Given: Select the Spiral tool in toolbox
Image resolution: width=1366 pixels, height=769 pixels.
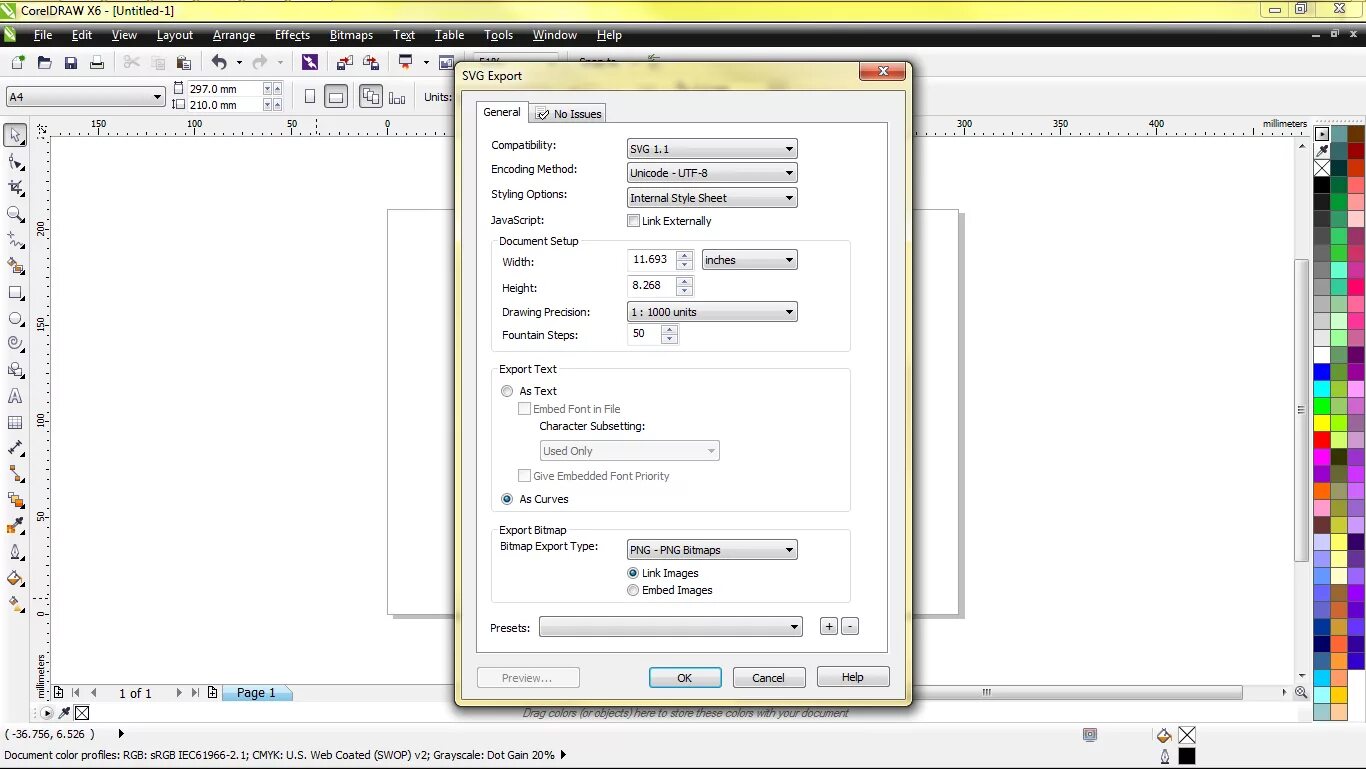Looking at the screenshot, I should click(x=15, y=344).
